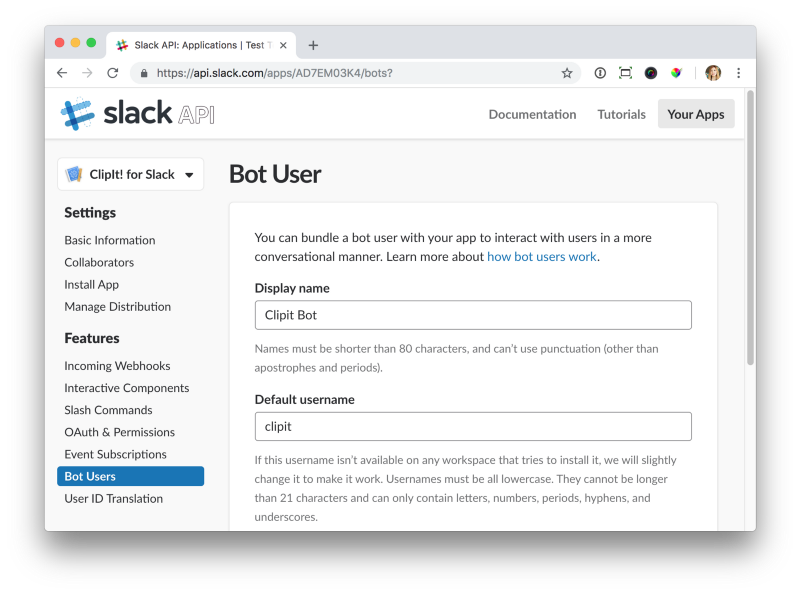Reload the page
Screen dimensions: 800x594
(x=113, y=73)
